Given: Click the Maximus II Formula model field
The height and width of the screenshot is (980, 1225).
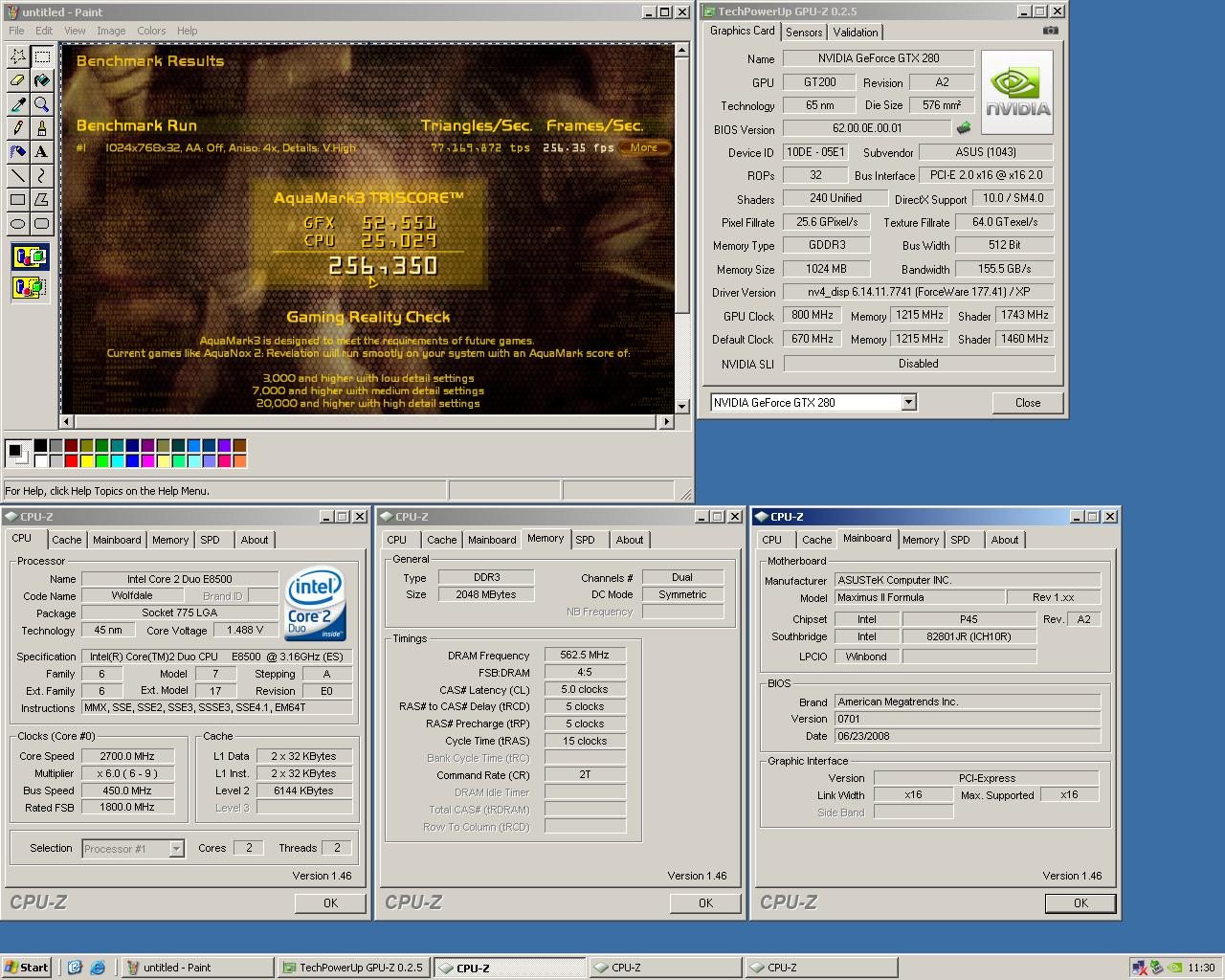Looking at the screenshot, I should coord(920,597).
